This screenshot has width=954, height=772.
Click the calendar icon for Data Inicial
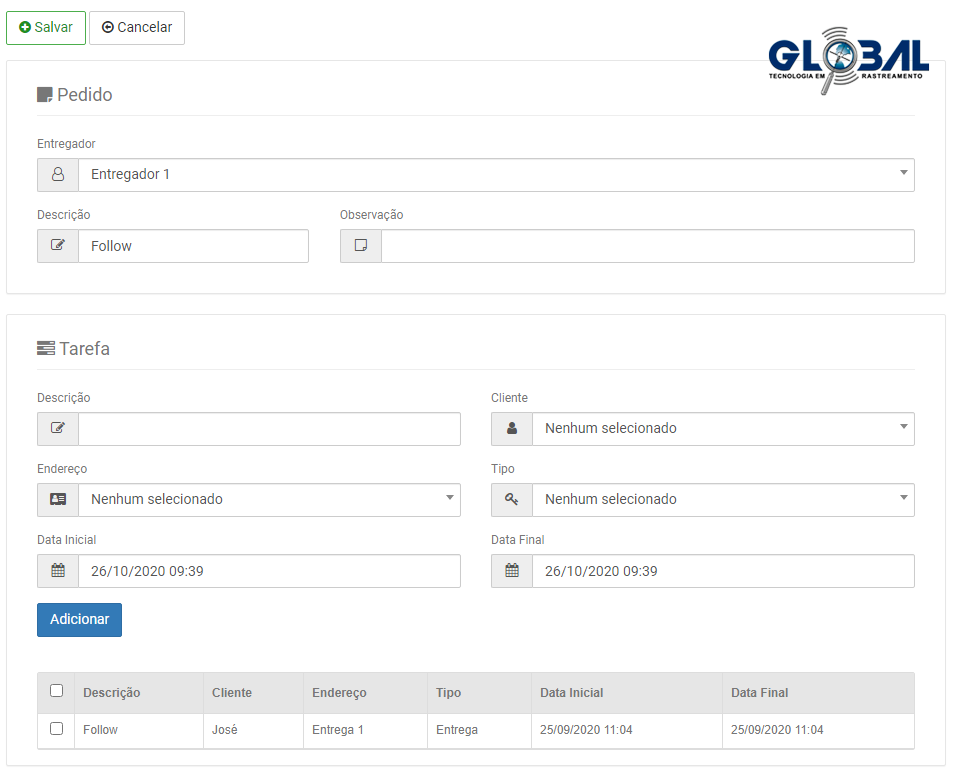[x=58, y=571]
